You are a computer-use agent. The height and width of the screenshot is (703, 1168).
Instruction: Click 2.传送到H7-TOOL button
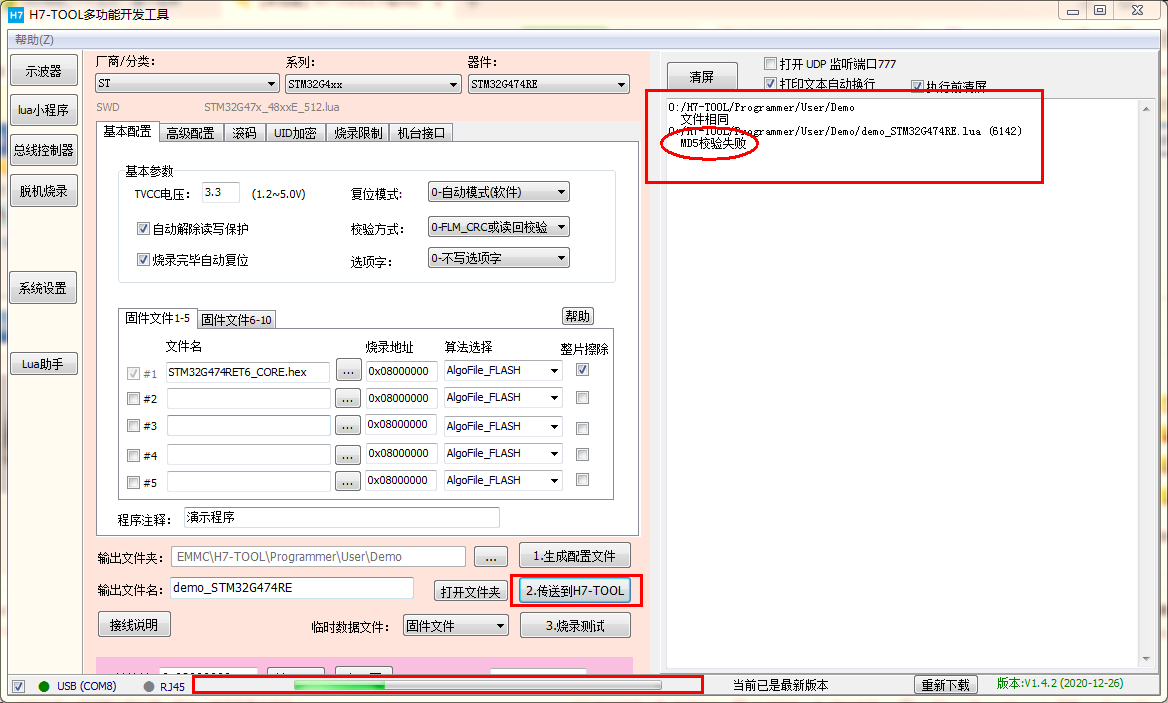pyautogui.click(x=575, y=591)
